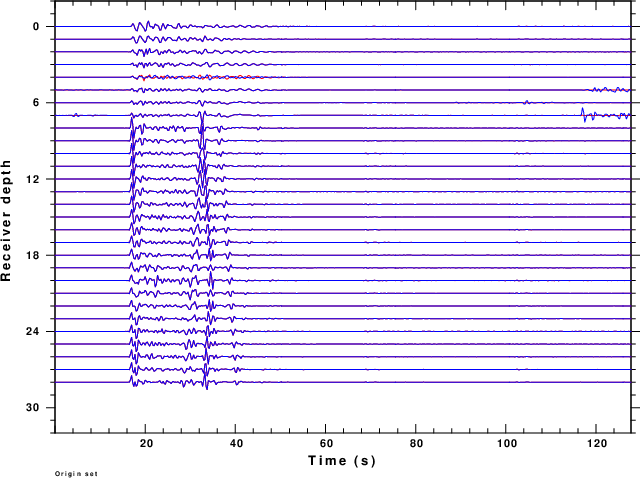Click the time axis value 20
The width and height of the screenshot is (640, 478).
coord(147,443)
